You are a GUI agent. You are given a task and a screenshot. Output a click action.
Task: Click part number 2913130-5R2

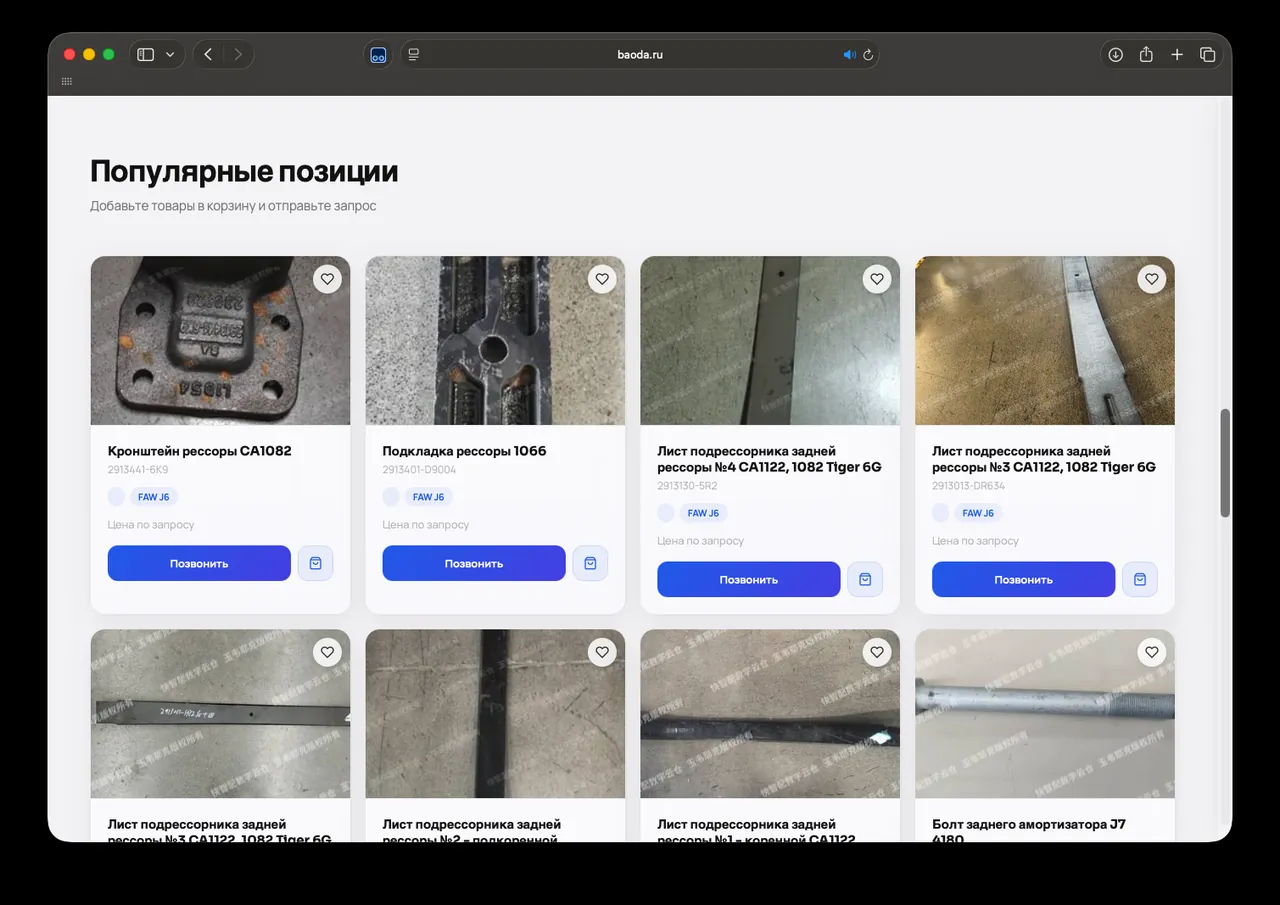687,486
